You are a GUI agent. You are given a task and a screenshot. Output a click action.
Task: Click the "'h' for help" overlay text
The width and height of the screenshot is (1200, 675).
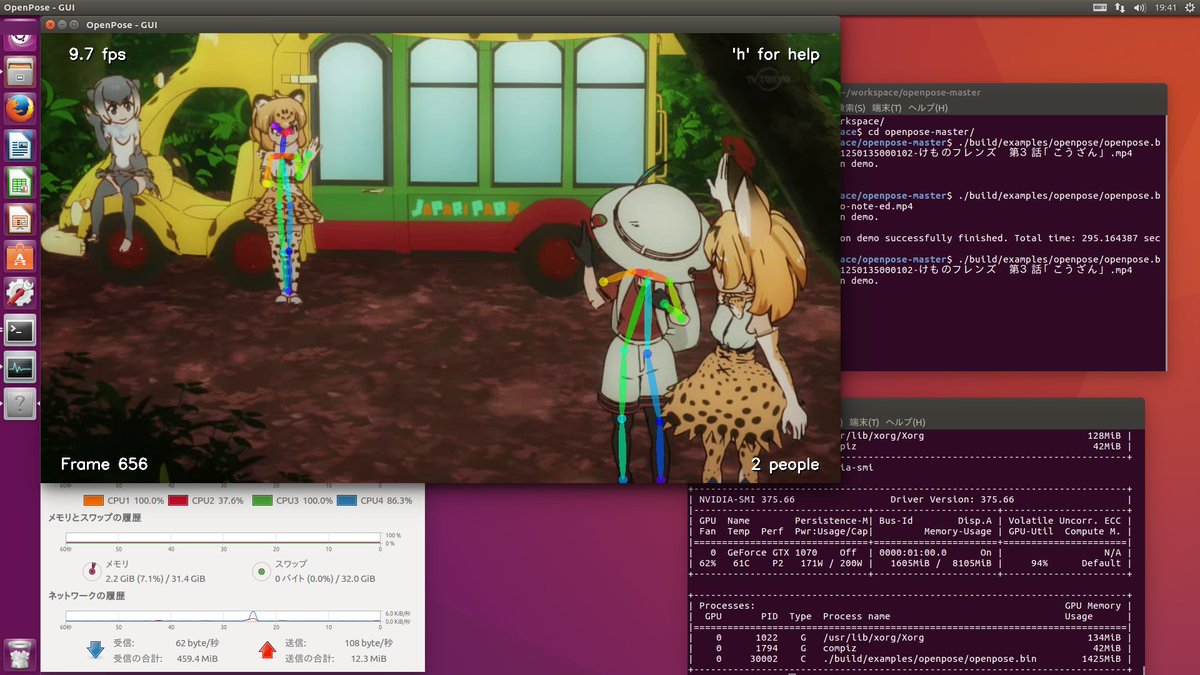point(775,54)
